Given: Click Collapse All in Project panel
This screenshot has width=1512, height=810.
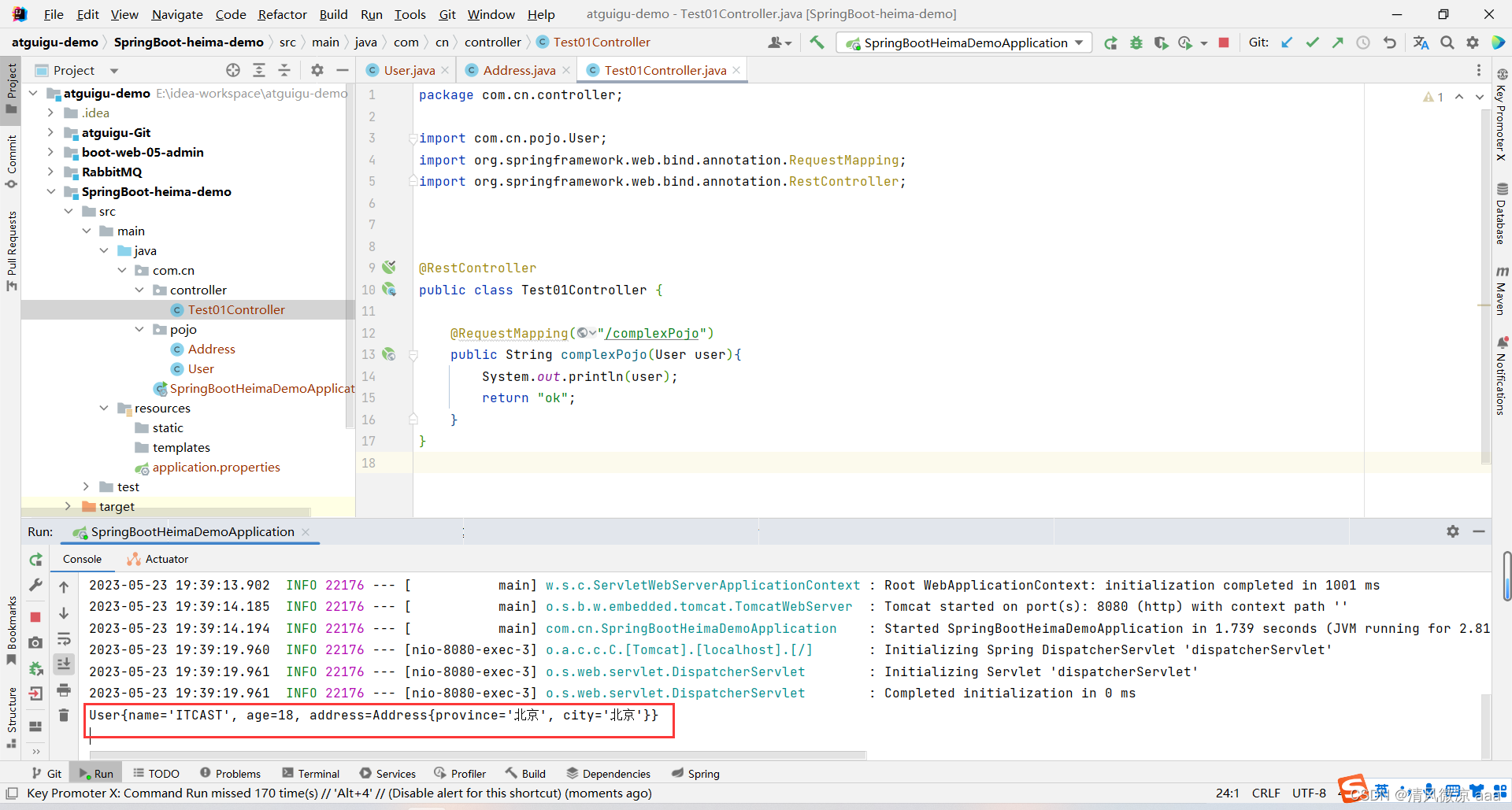Looking at the screenshot, I should pyautogui.click(x=284, y=70).
